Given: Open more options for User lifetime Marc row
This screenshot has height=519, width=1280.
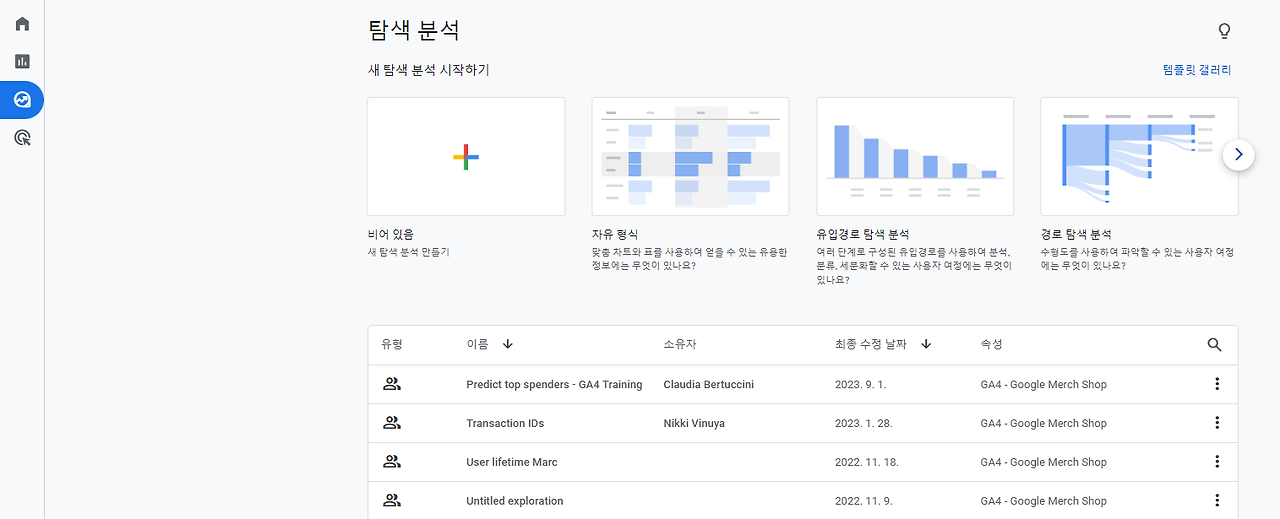Looking at the screenshot, I should coord(1217,462).
